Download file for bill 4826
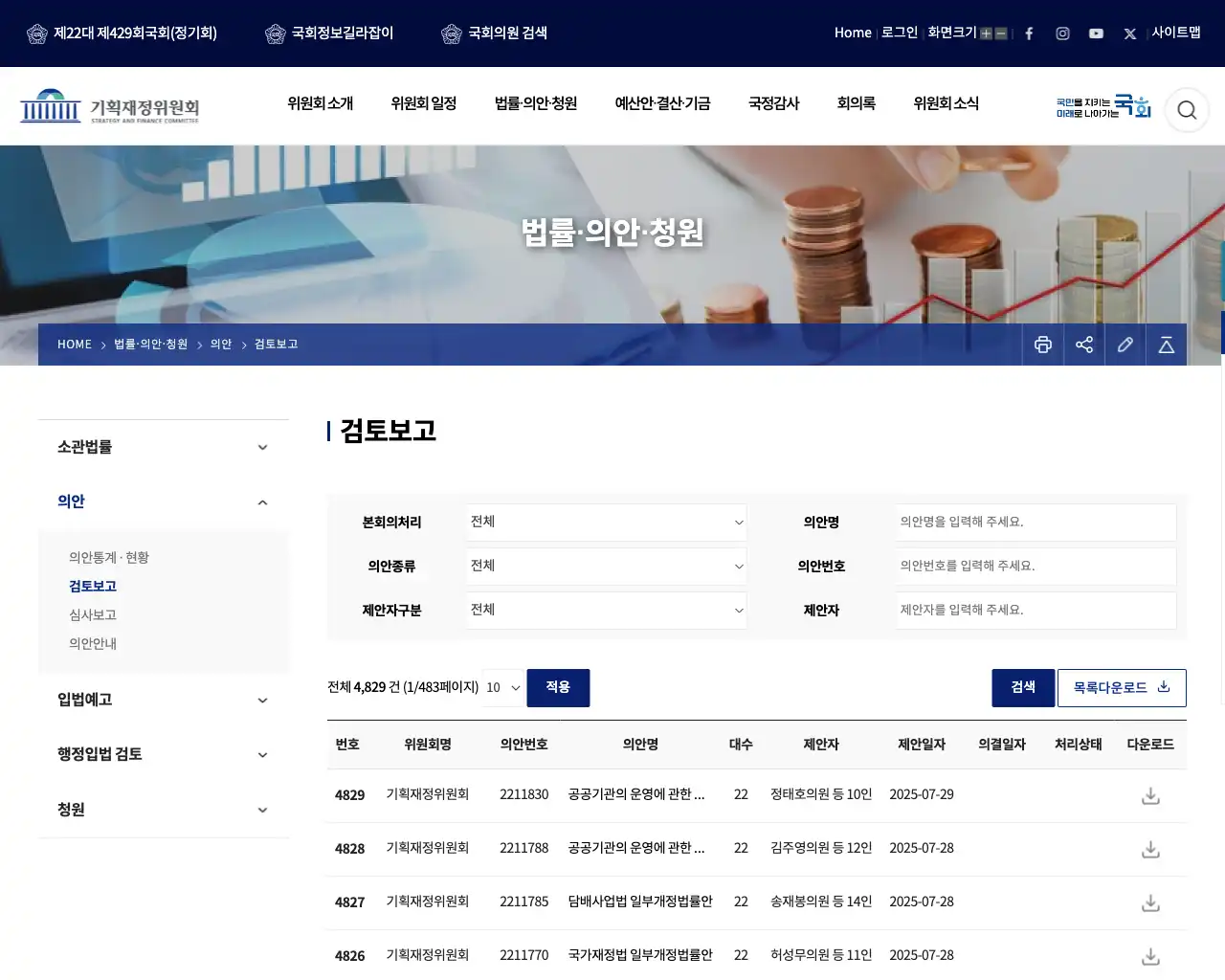This screenshot has height=980, width=1225. coord(1150,956)
